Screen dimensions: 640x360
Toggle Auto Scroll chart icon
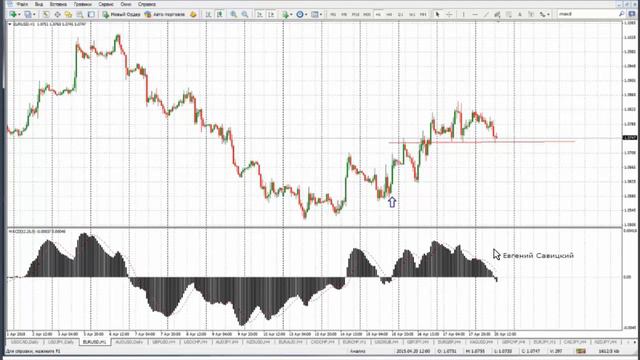tap(260, 14)
